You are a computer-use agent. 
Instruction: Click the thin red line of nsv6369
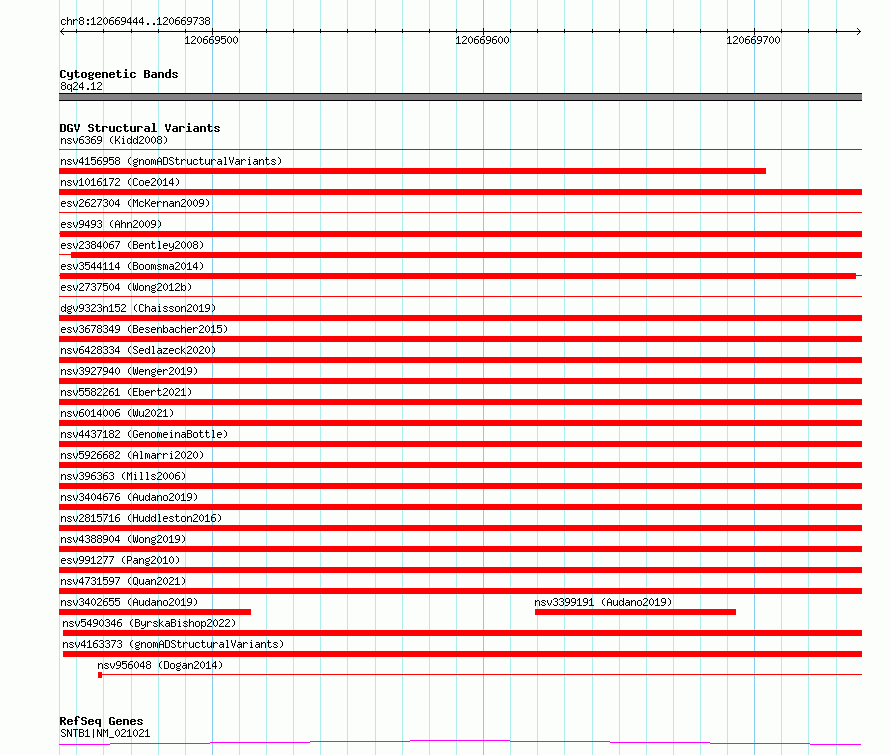point(460,150)
